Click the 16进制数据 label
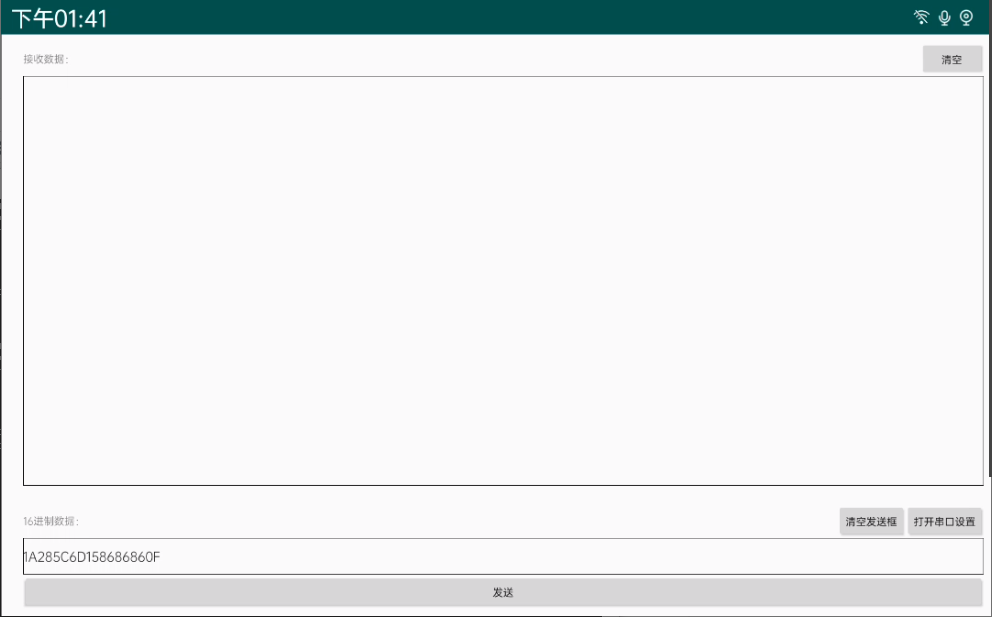This screenshot has height=617, width=992. point(51,521)
